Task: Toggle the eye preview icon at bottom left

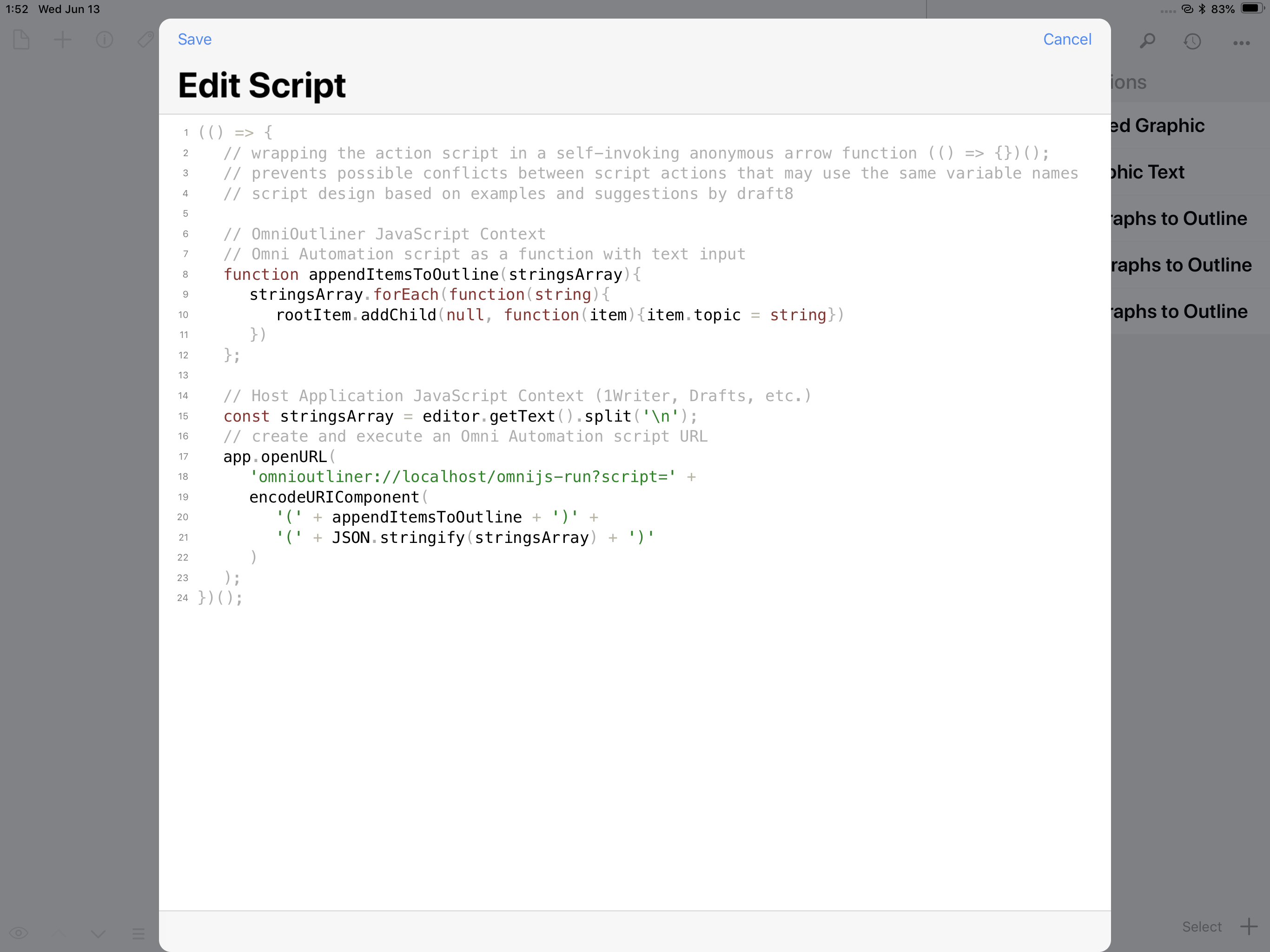Action: coord(19,932)
